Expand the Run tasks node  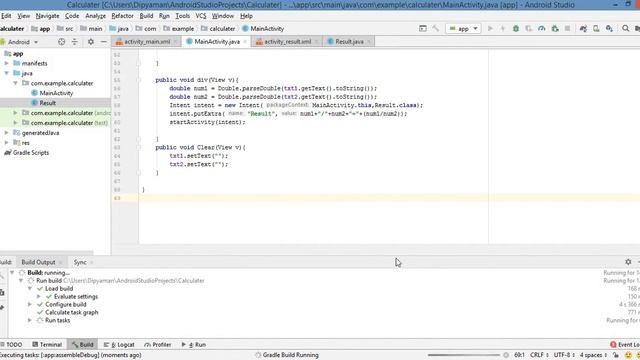(30, 320)
